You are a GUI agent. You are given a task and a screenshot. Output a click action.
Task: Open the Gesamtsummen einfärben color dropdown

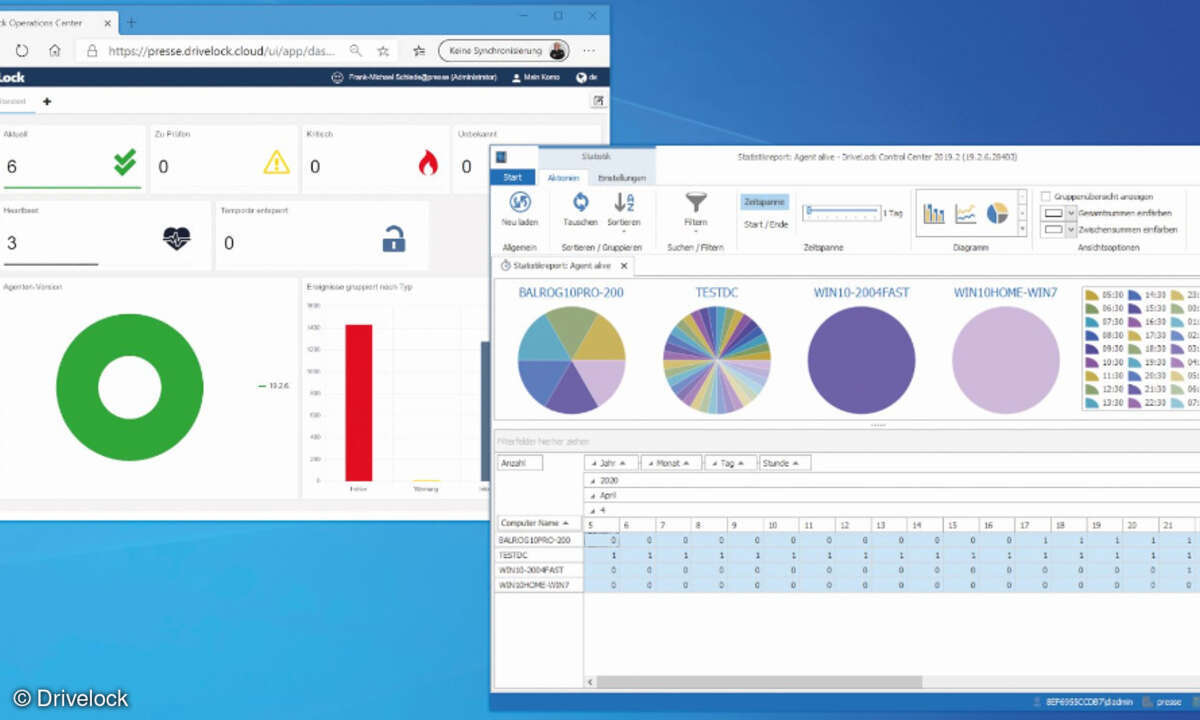point(1071,213)
